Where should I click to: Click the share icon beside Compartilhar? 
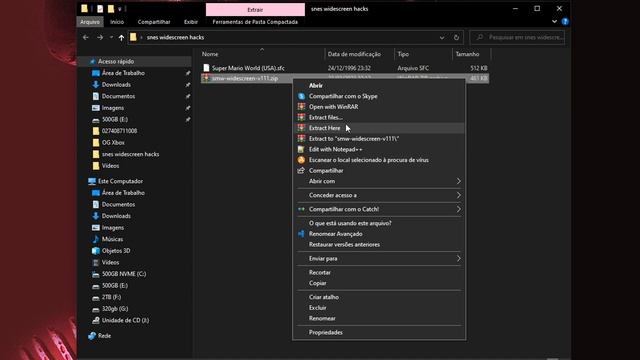[x=301, y=171]
